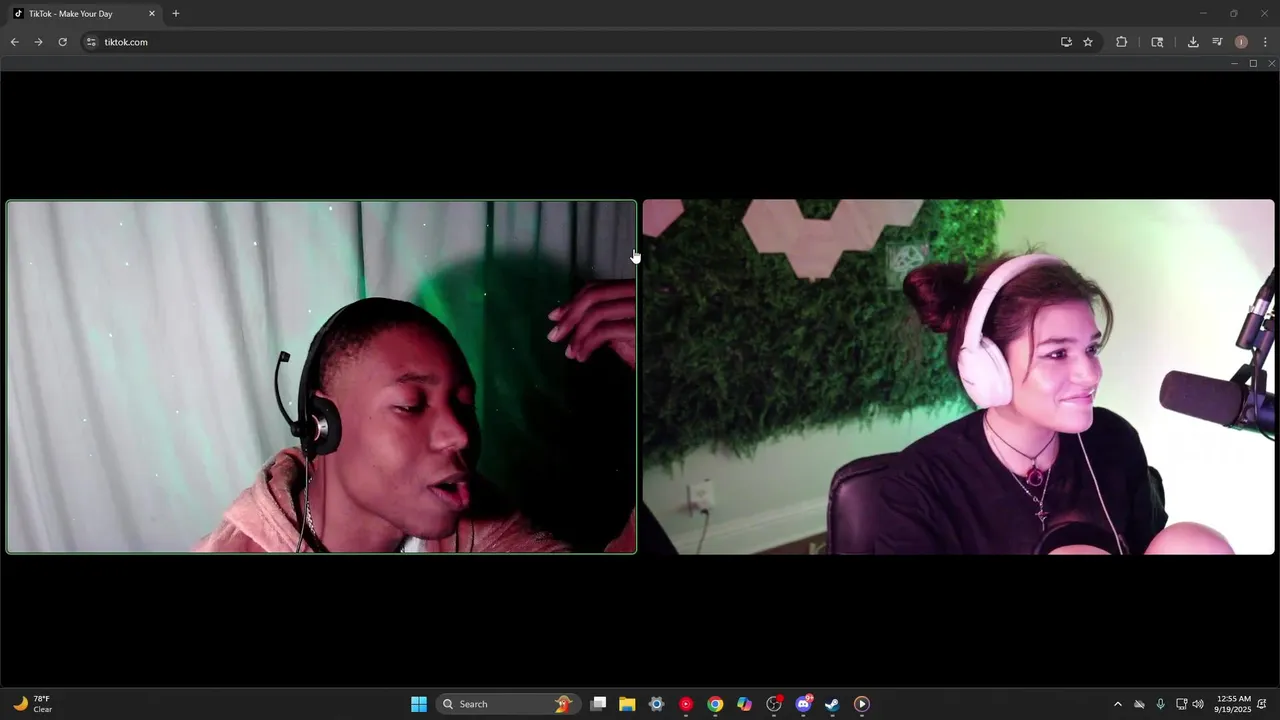This screenshot has height=720, width=1280.
Task: Show Chrome downloads
Action: tap(1193, 42)
